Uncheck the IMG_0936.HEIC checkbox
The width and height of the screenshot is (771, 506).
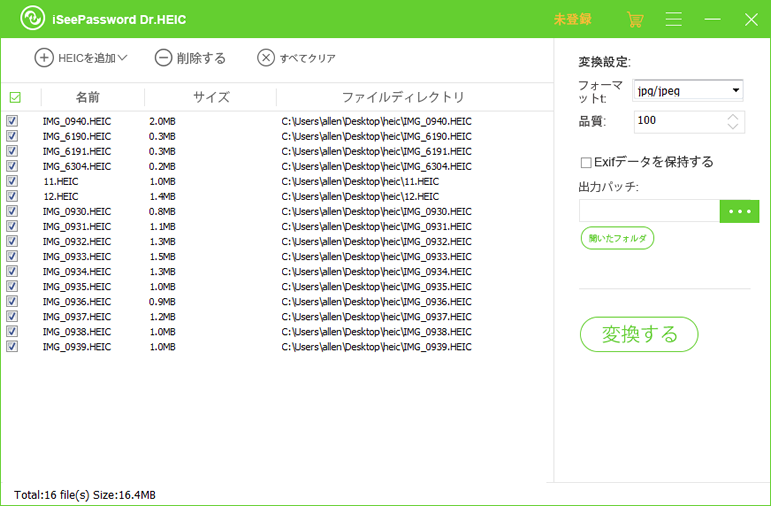(12, 301)
